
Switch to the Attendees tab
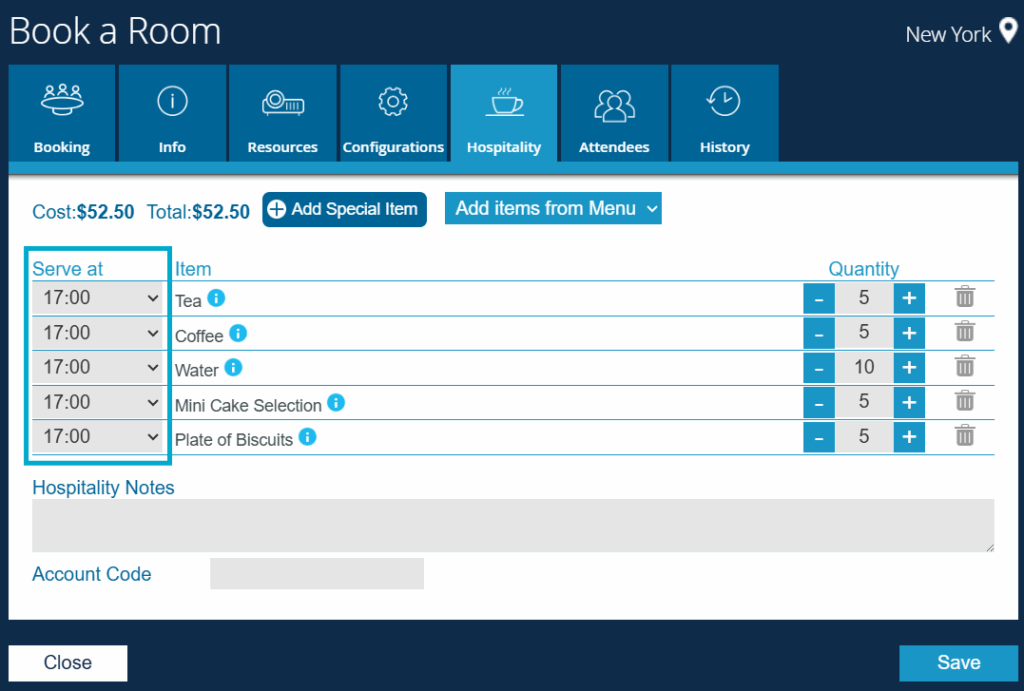pos(614,113)
